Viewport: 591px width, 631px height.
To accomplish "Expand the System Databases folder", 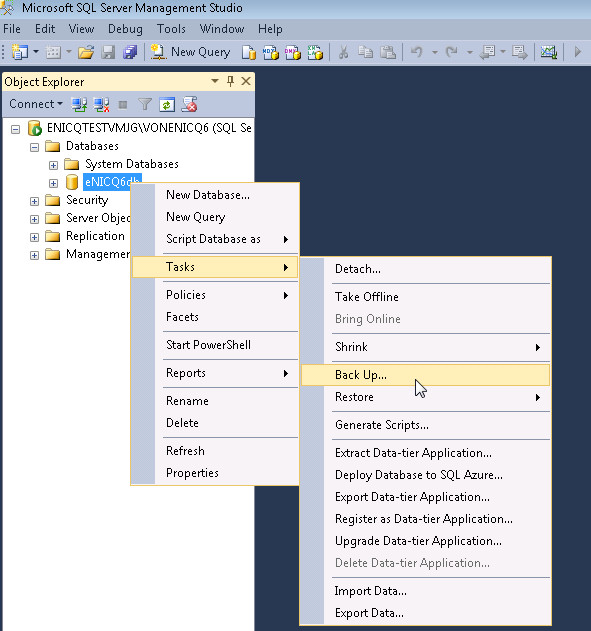I will click(53, 165).
